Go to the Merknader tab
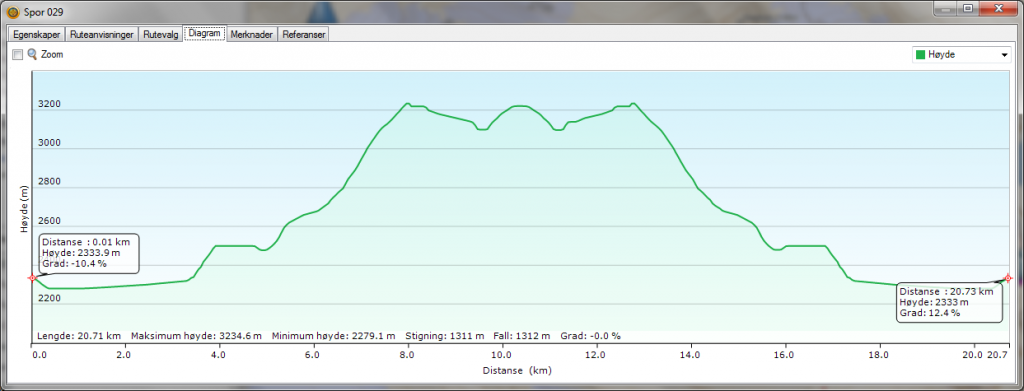Viewport: 1024px width, 391px height. click(252, 35)
